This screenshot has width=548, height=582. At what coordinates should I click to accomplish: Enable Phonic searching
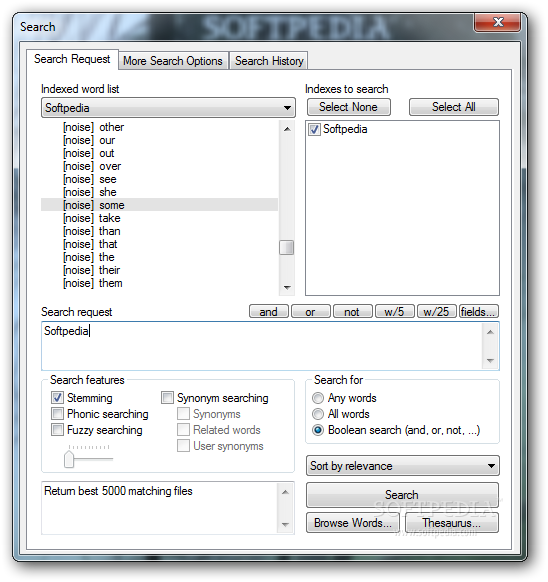pos(57,414)
